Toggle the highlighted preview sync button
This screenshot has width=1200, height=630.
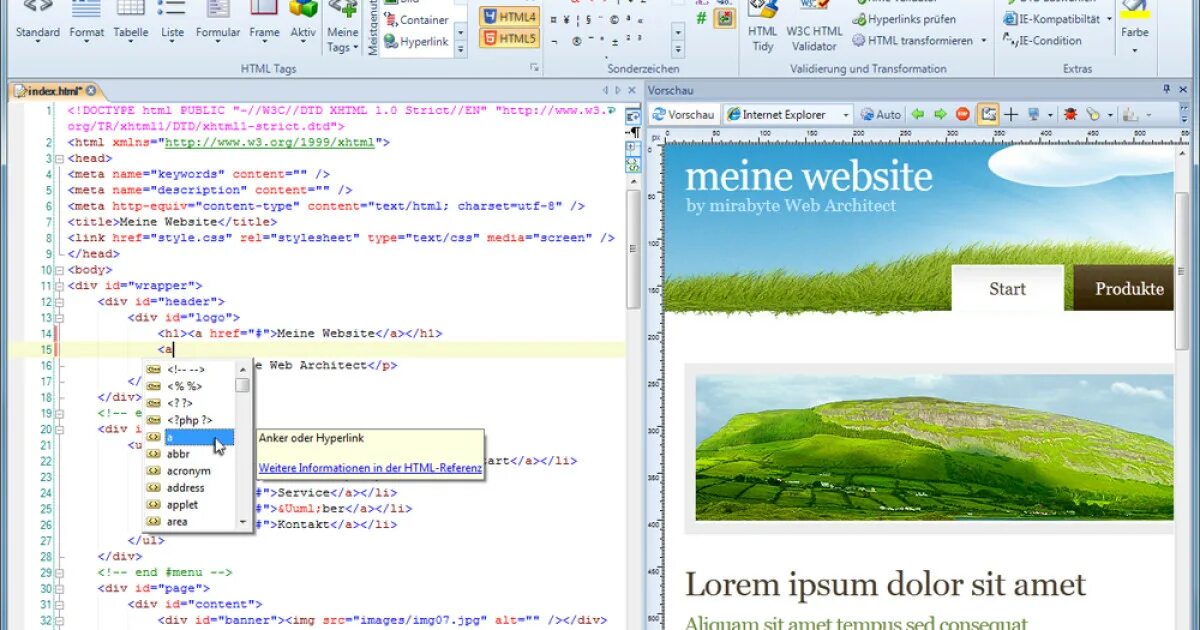[x=988, y=115]
